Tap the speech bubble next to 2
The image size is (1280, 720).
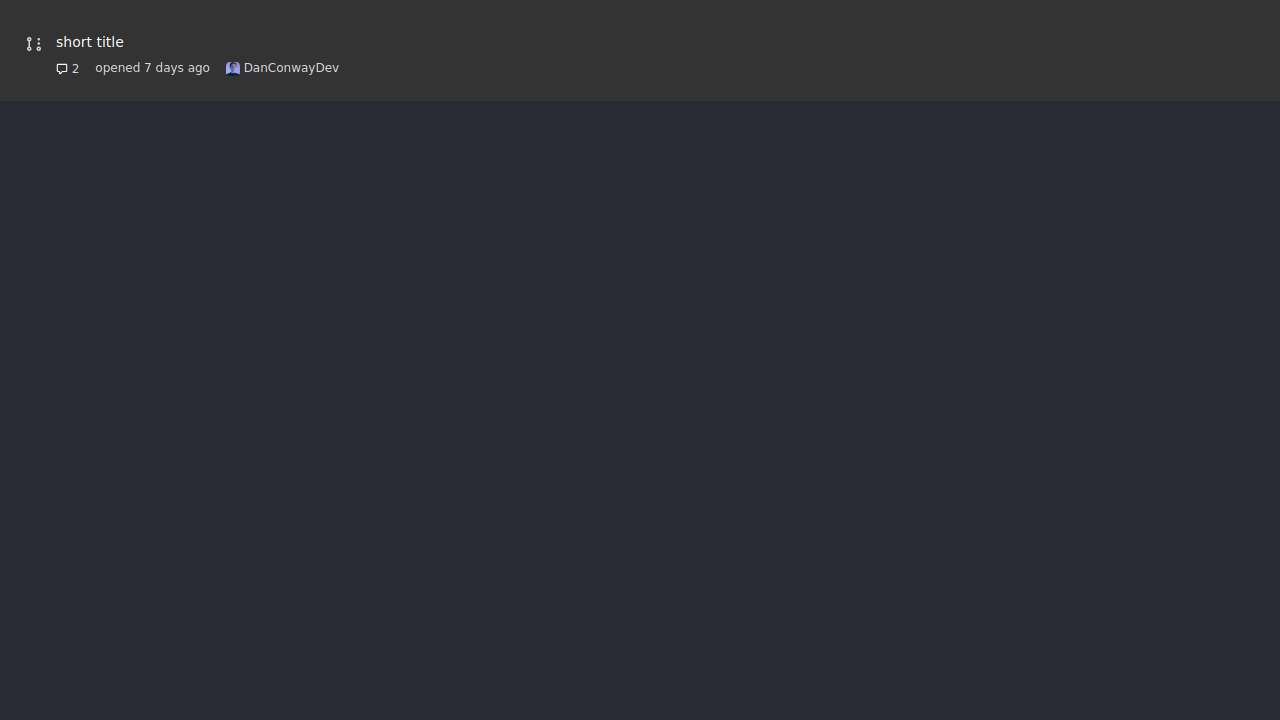tap(62, 69)
